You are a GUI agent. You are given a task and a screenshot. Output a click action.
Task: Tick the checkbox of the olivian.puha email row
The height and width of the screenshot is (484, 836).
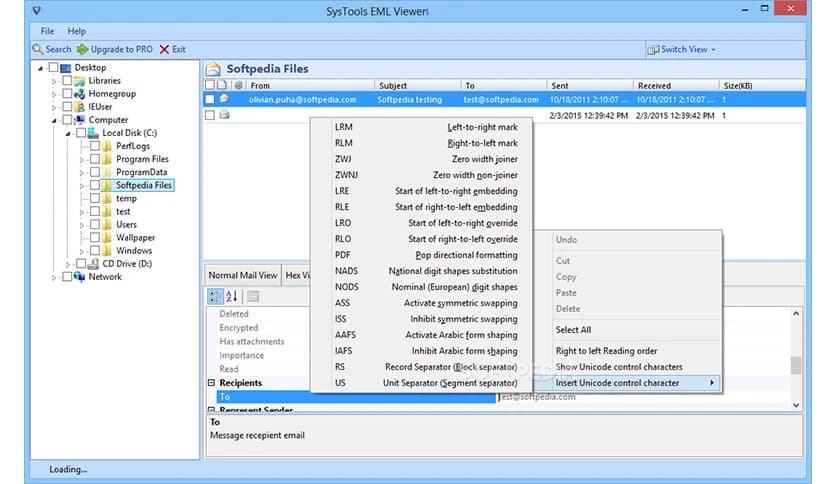210,99
